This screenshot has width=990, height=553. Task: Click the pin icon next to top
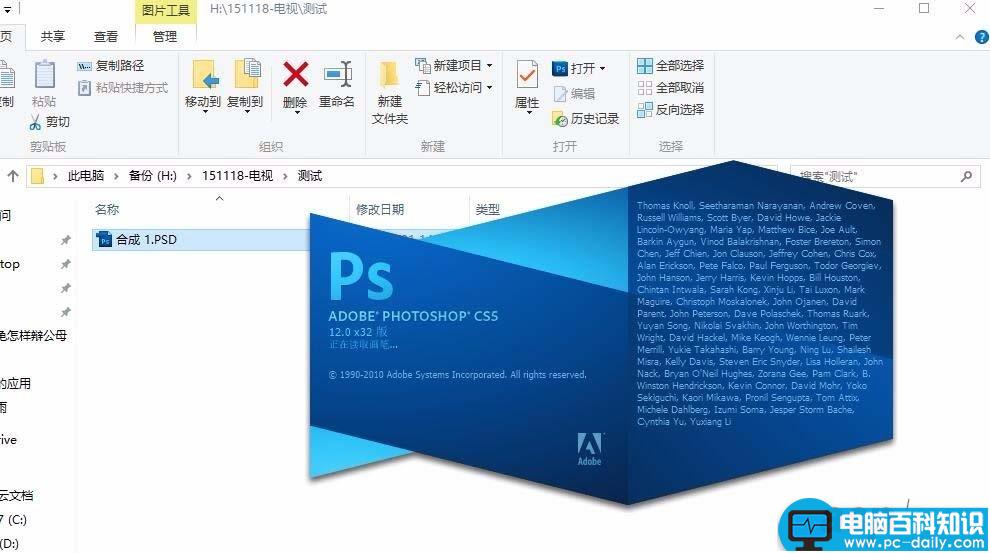coord(65,265)
